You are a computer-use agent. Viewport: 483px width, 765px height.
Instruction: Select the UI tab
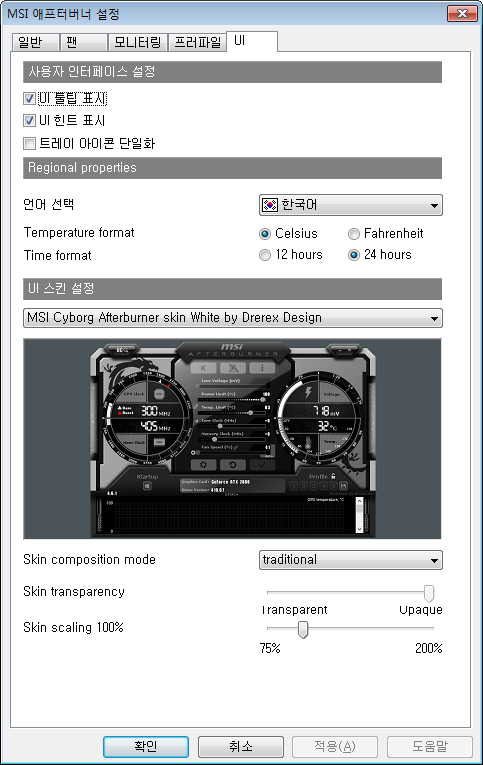pos(252,41)
